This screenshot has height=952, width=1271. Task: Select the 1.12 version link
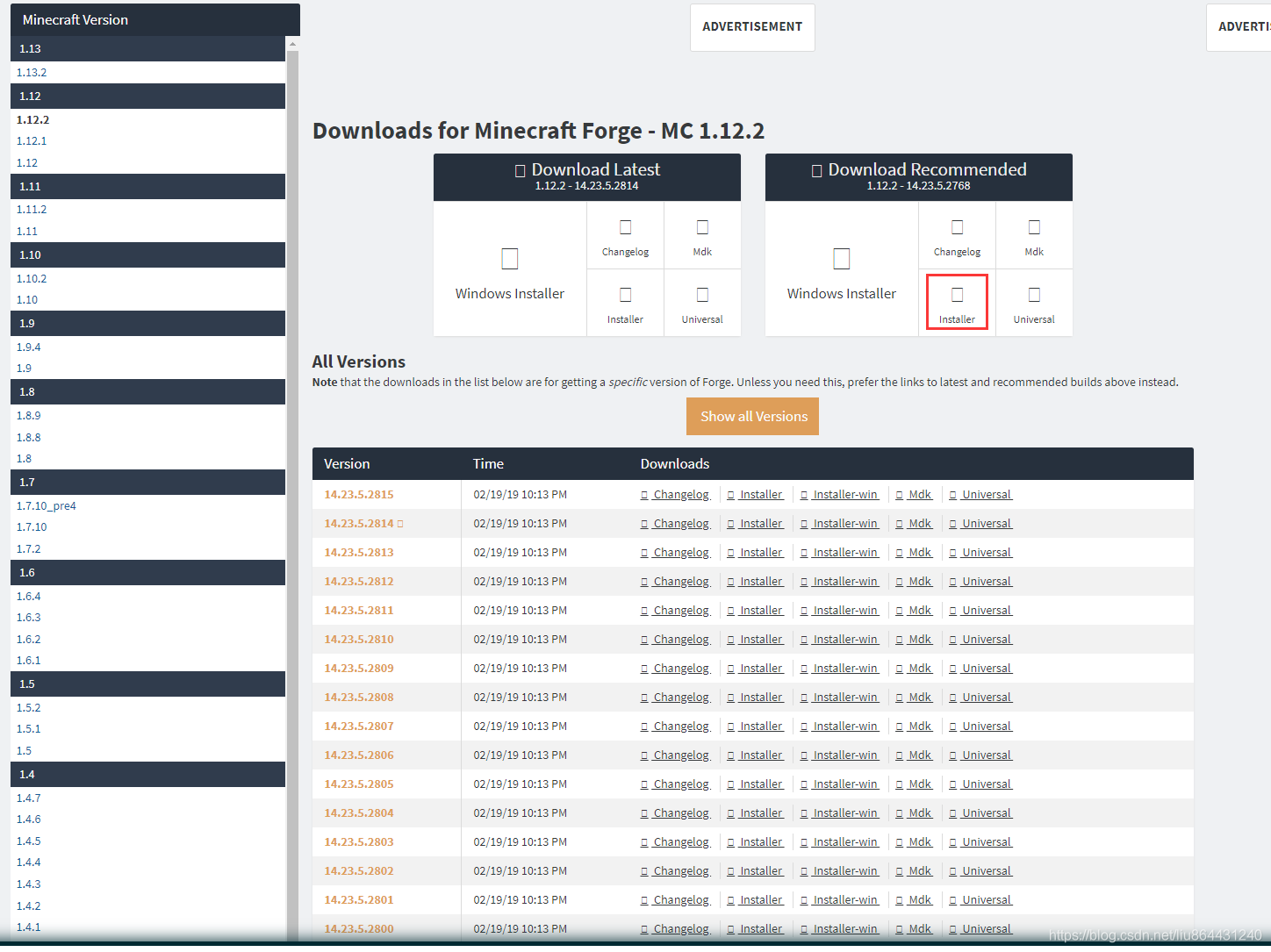click(27, 163)
